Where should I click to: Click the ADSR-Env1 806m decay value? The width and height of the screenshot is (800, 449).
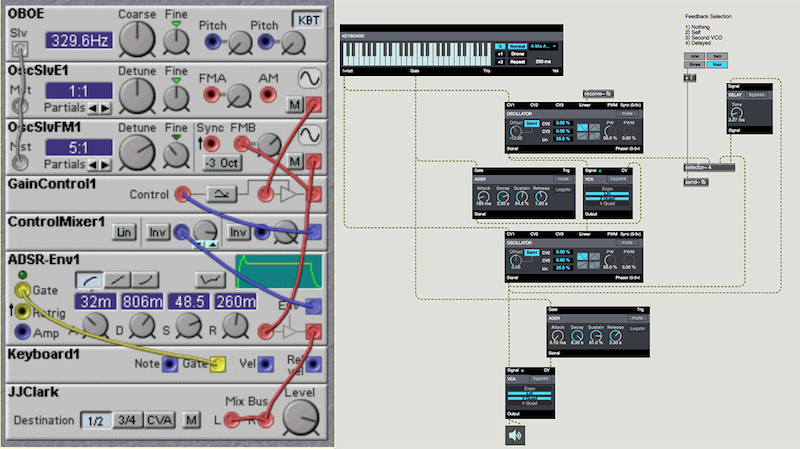click(x=142, y=302)
